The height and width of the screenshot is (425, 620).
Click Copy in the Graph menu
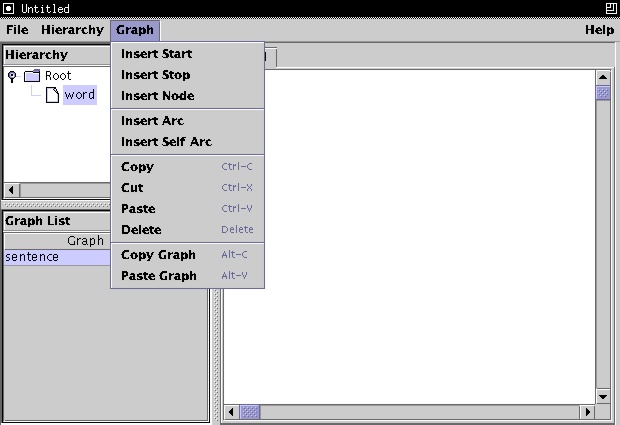pos(187,166)
